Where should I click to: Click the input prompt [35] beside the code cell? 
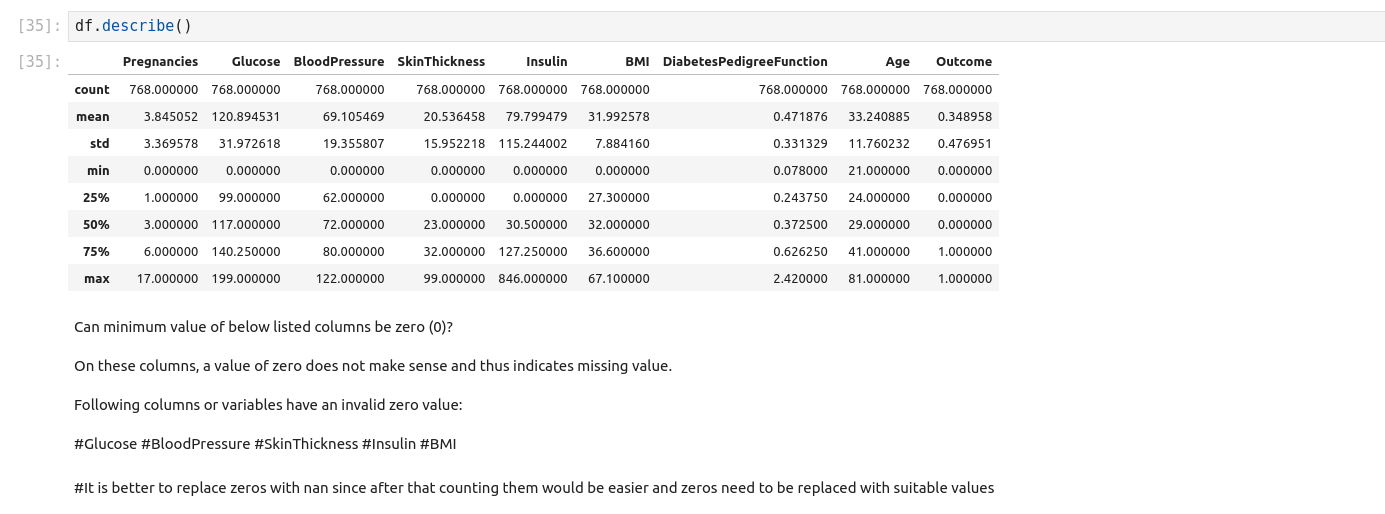39,26
